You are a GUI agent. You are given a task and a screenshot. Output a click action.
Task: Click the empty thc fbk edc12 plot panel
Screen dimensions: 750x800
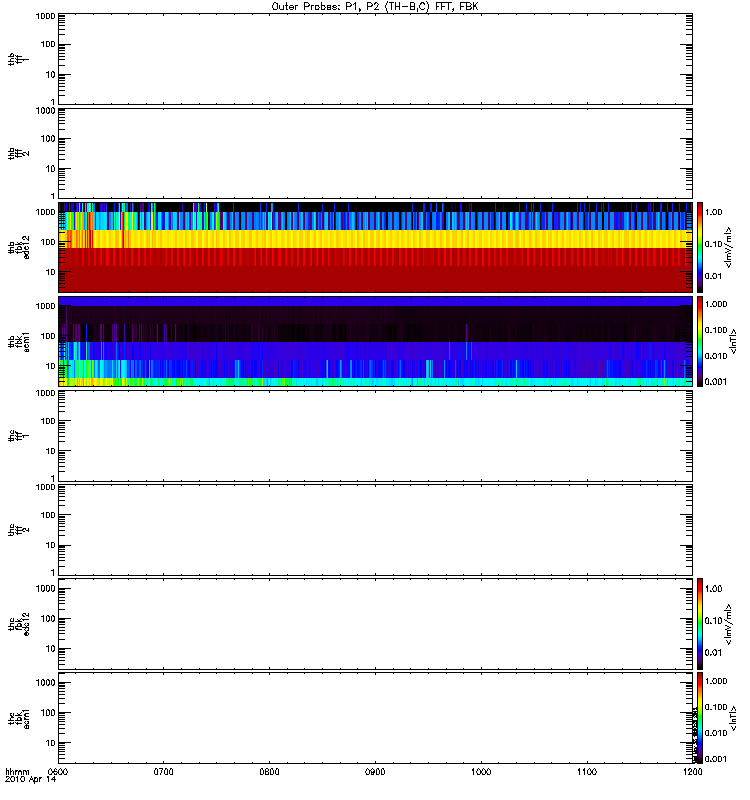click(x=375, y=623)
